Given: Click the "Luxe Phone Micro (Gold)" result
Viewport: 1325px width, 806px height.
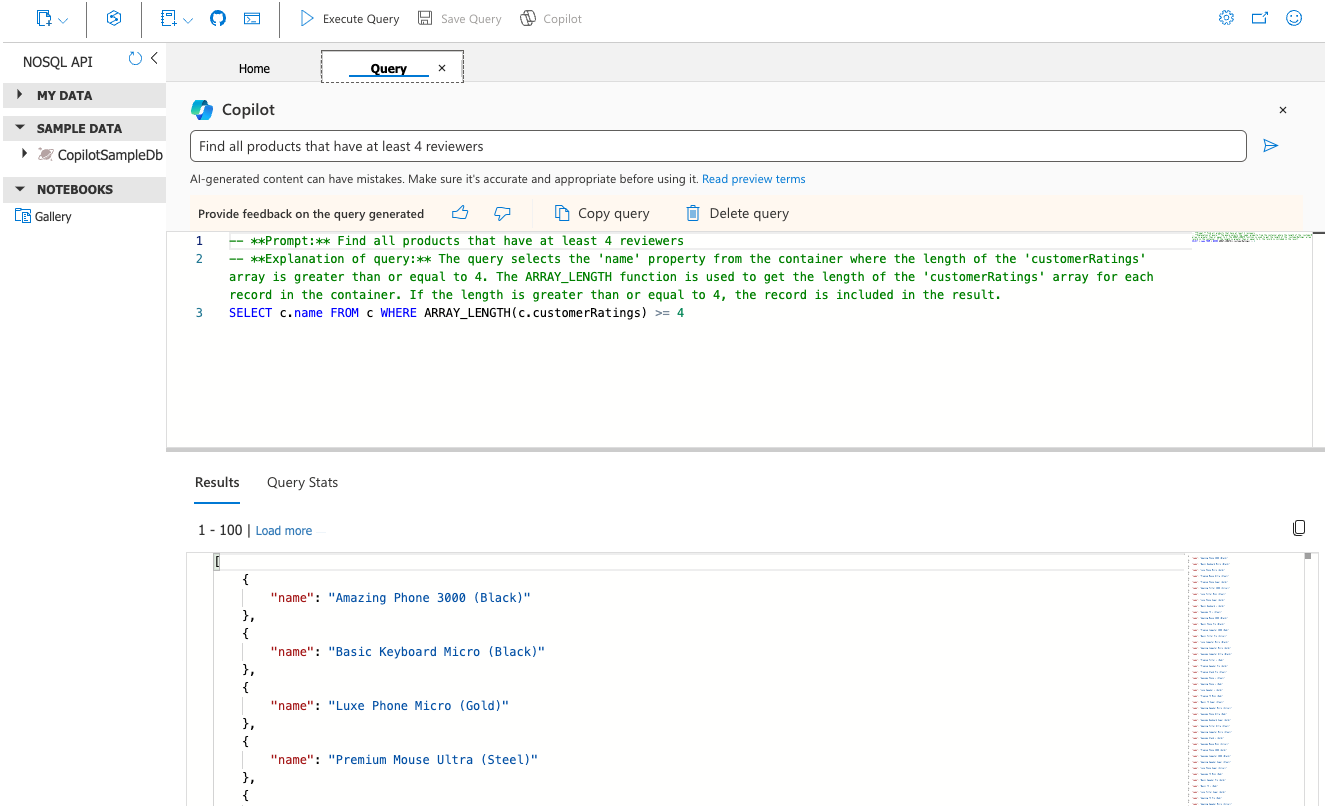Looking at the screenshot, I should point(418,706).
